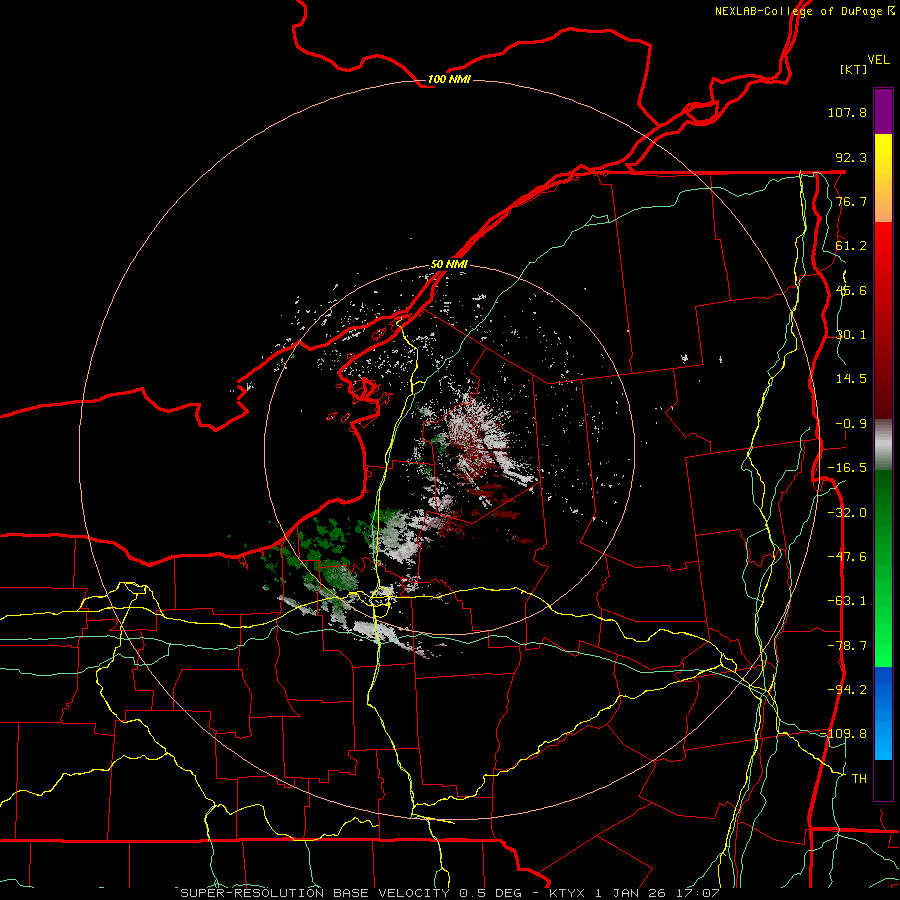Click the TH legend label

pyautogui.click(x=859, y=779)
